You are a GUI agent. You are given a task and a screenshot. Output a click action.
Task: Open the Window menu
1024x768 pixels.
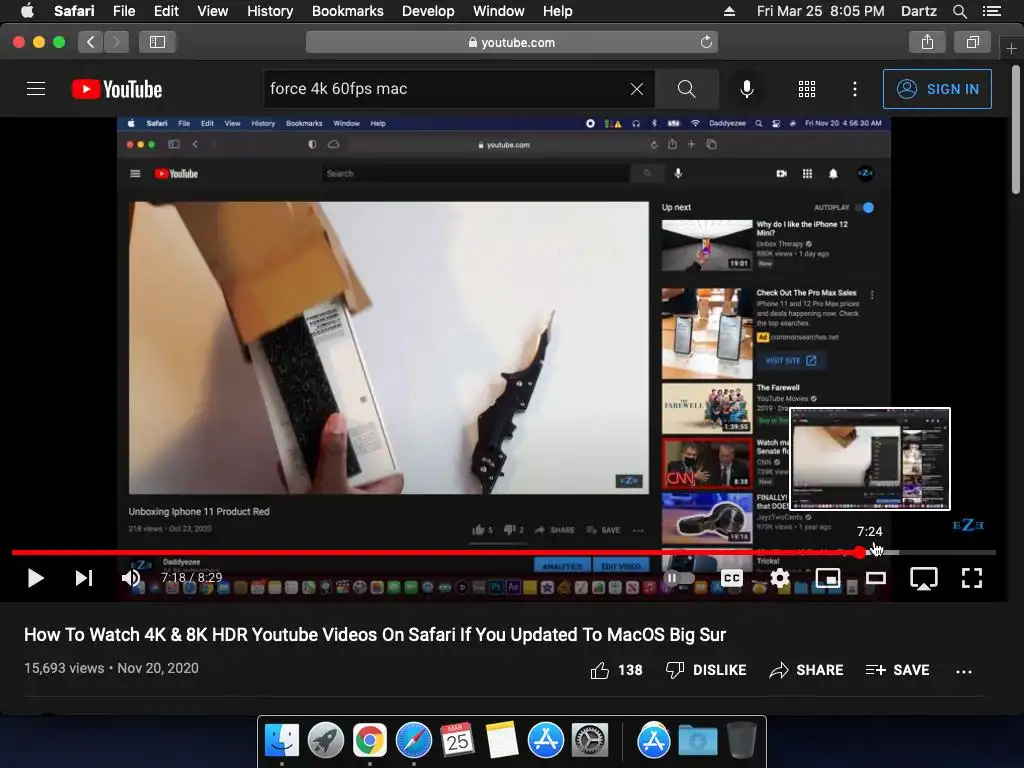coord(498,11)
